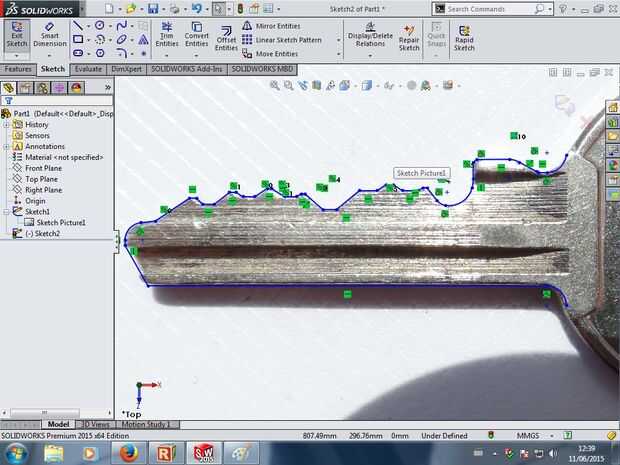Viewport: 620px width, 465px height.
Task: Select Sketch Picture1 in tree
Action: click(x=60, y=223)
